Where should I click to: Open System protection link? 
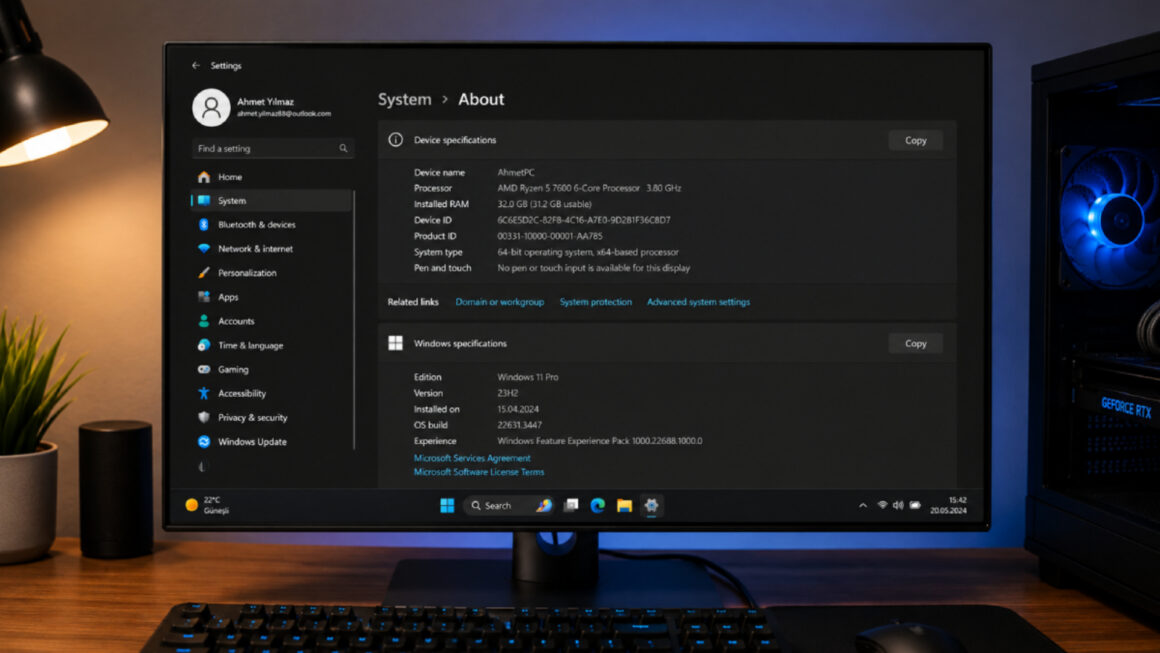point(596,302)
